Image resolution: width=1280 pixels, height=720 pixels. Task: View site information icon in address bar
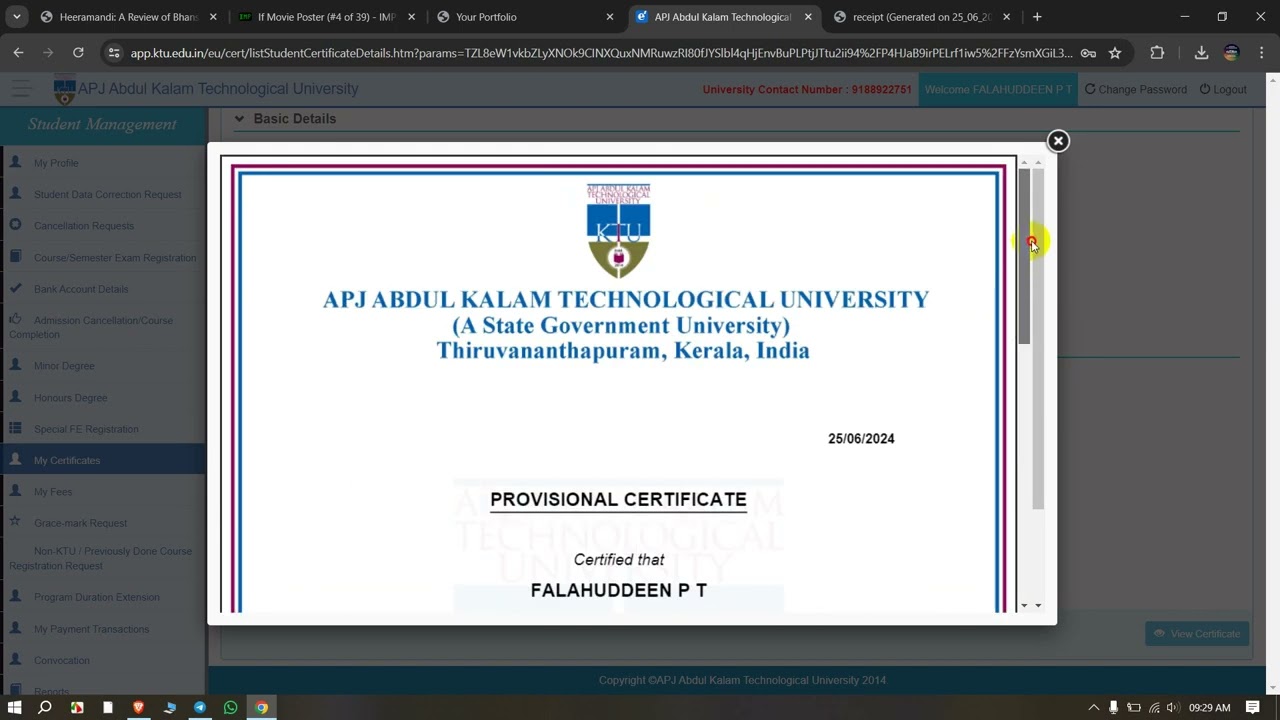pyautogui.click(x=113, y=53)
